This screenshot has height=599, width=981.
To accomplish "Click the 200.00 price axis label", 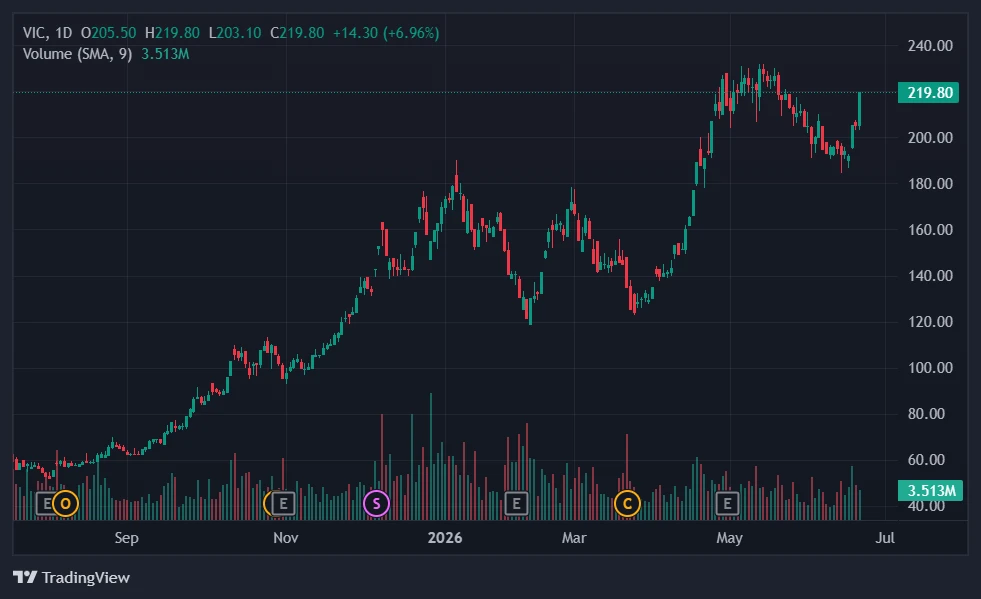I will pos(930,138).
